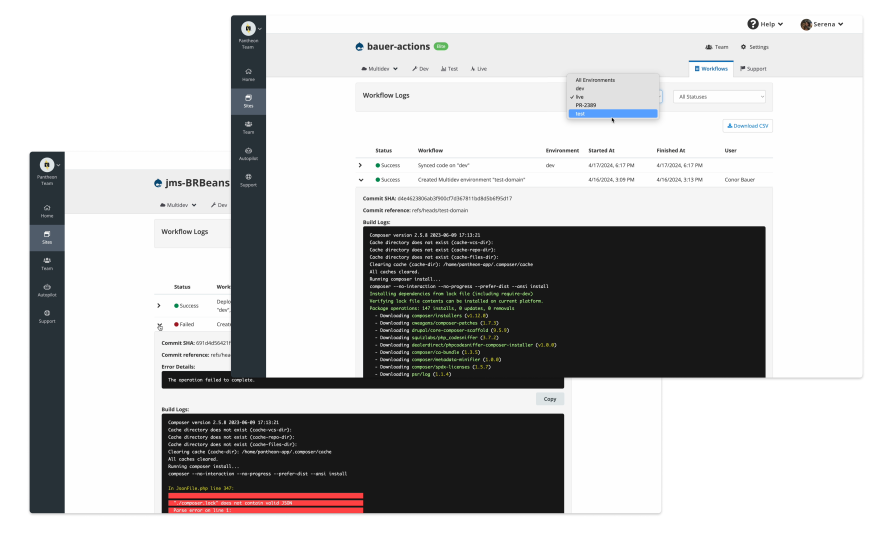The image size is (890, 534).
Task: Collapse the 'Created Multidev environment' row
Action: pyautogui.click(x=360, y=180)
